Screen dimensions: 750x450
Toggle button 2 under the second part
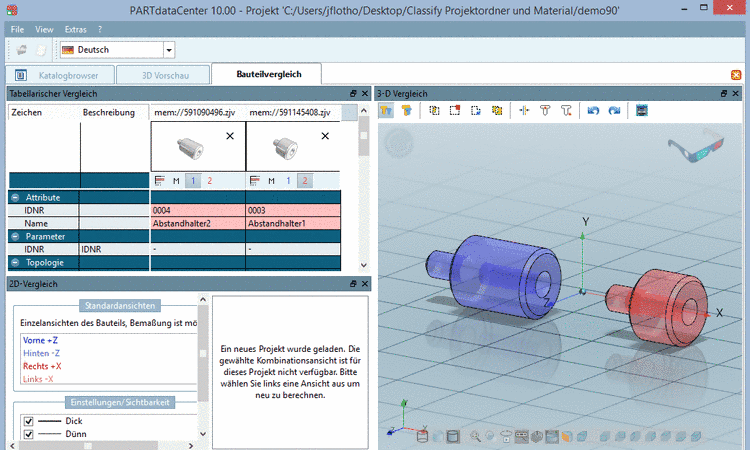click(x=305, y=181)
